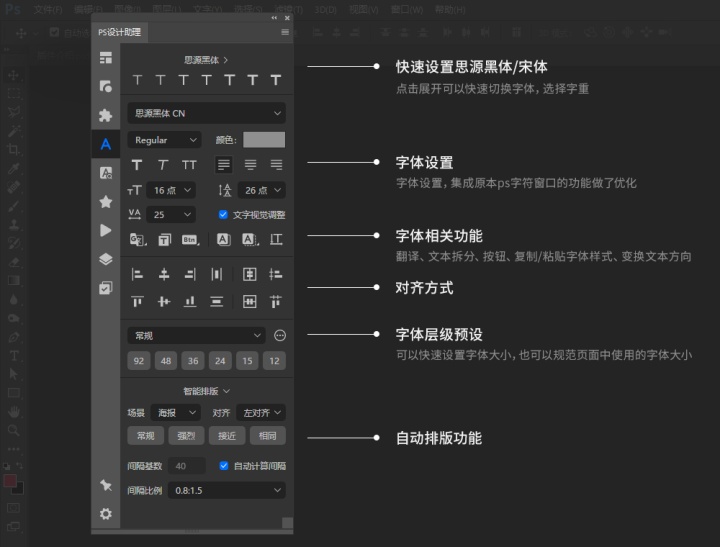Select the Hand tool in Photoshop toolbar
This screenshot has width=720, height=547.
point(14,412)
